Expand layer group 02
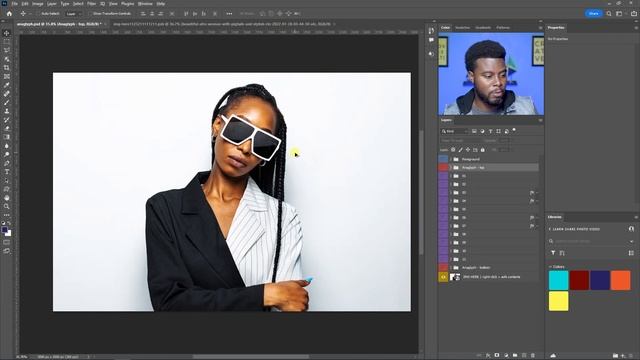 [451, 184]
